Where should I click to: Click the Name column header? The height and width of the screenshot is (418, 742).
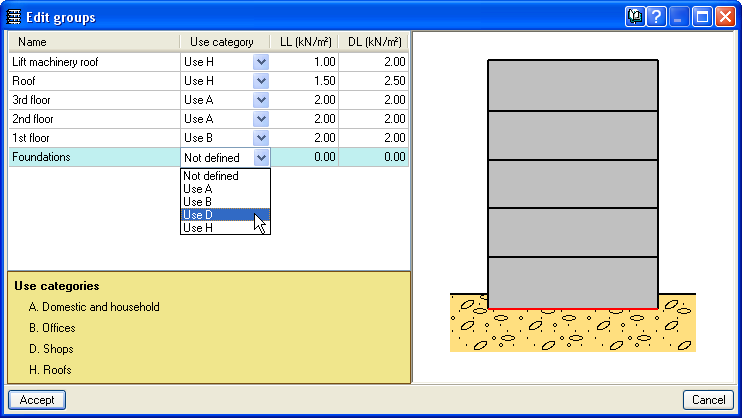point(94,42)
